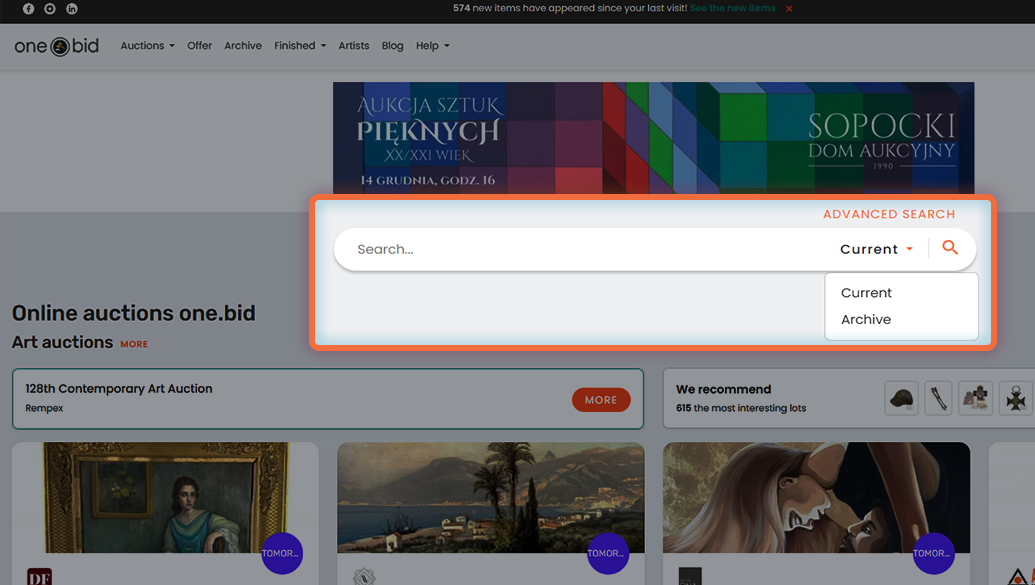1035x585 pixels.
Task: Choose Archive from the scope list
Action: [866, 320]
